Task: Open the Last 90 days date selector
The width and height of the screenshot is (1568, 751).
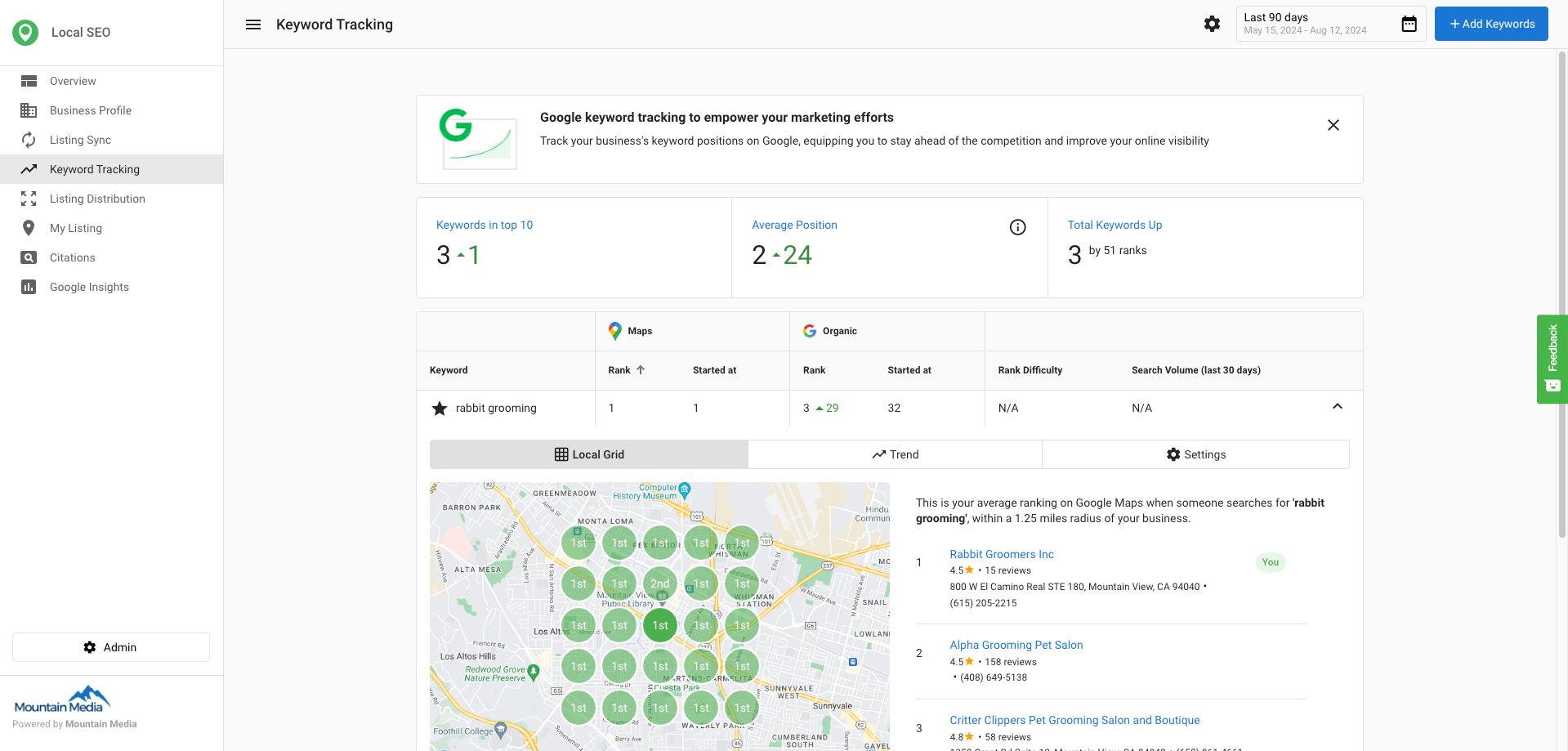Action: pyautogui.click(x=1307, y=23)
